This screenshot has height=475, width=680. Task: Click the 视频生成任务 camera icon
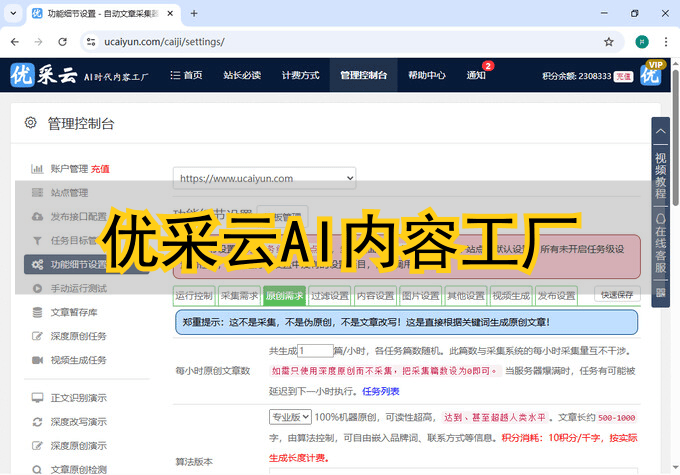[37, 360]
